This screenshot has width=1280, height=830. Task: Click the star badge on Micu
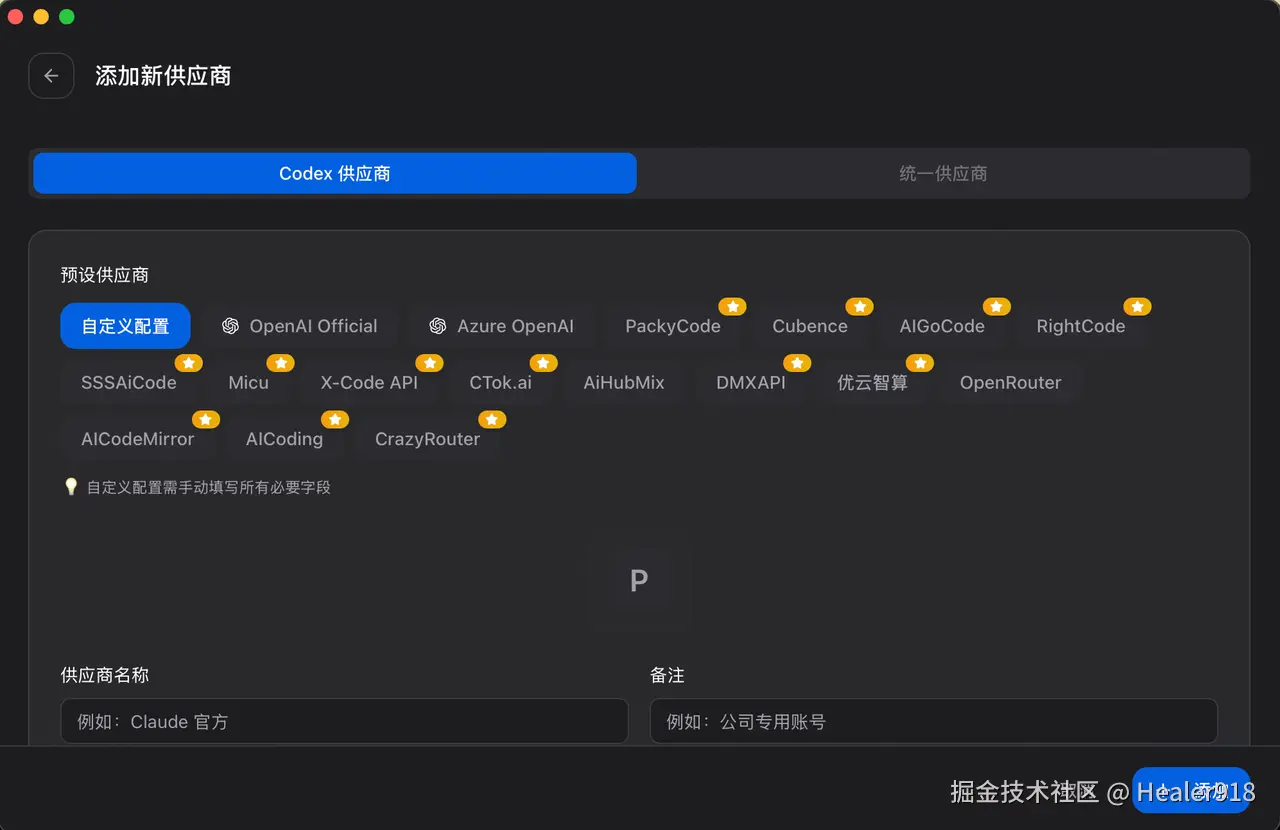tap(281, 363)
